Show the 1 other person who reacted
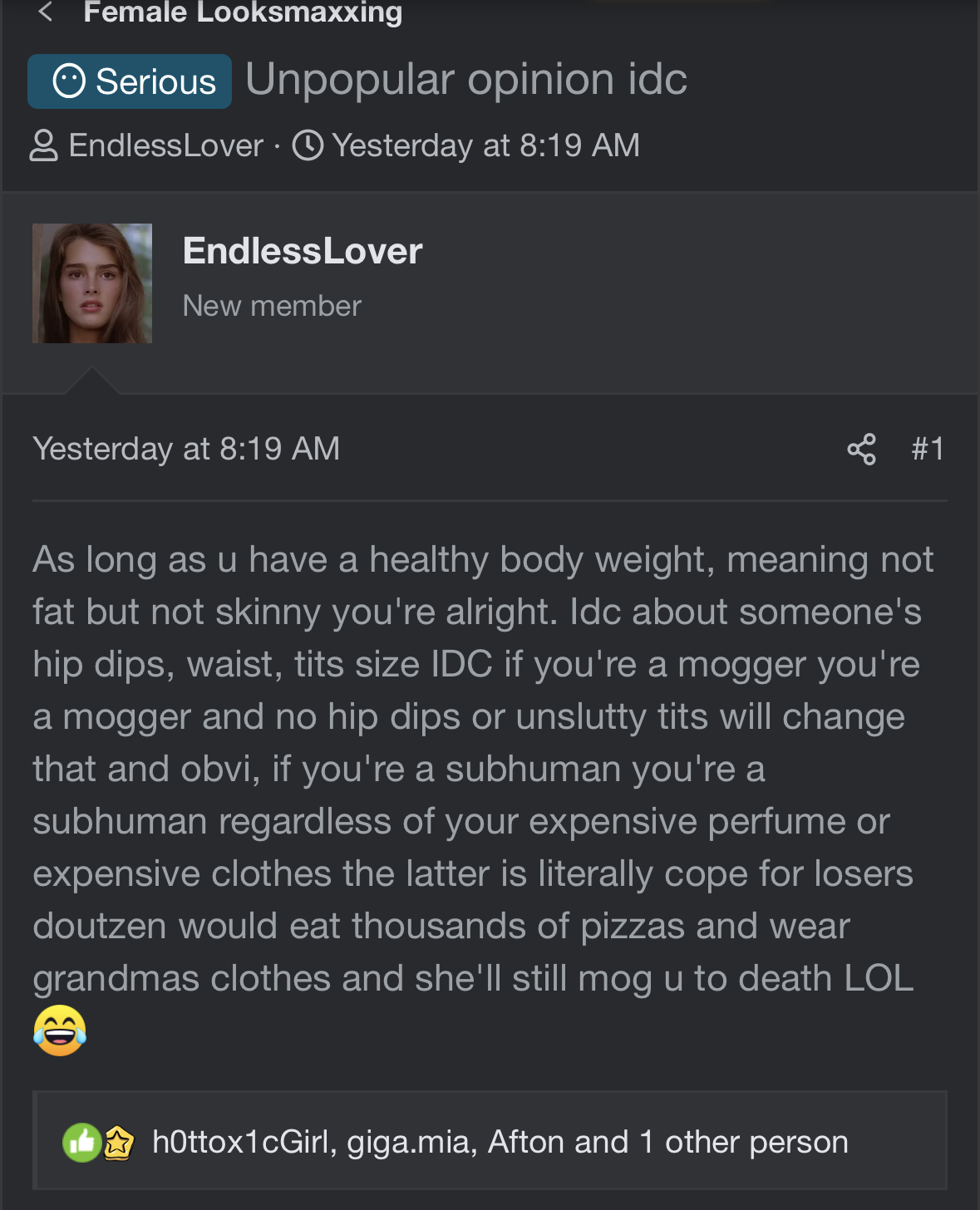This screenshot has height=1210, width=980. pos(743,1143)
